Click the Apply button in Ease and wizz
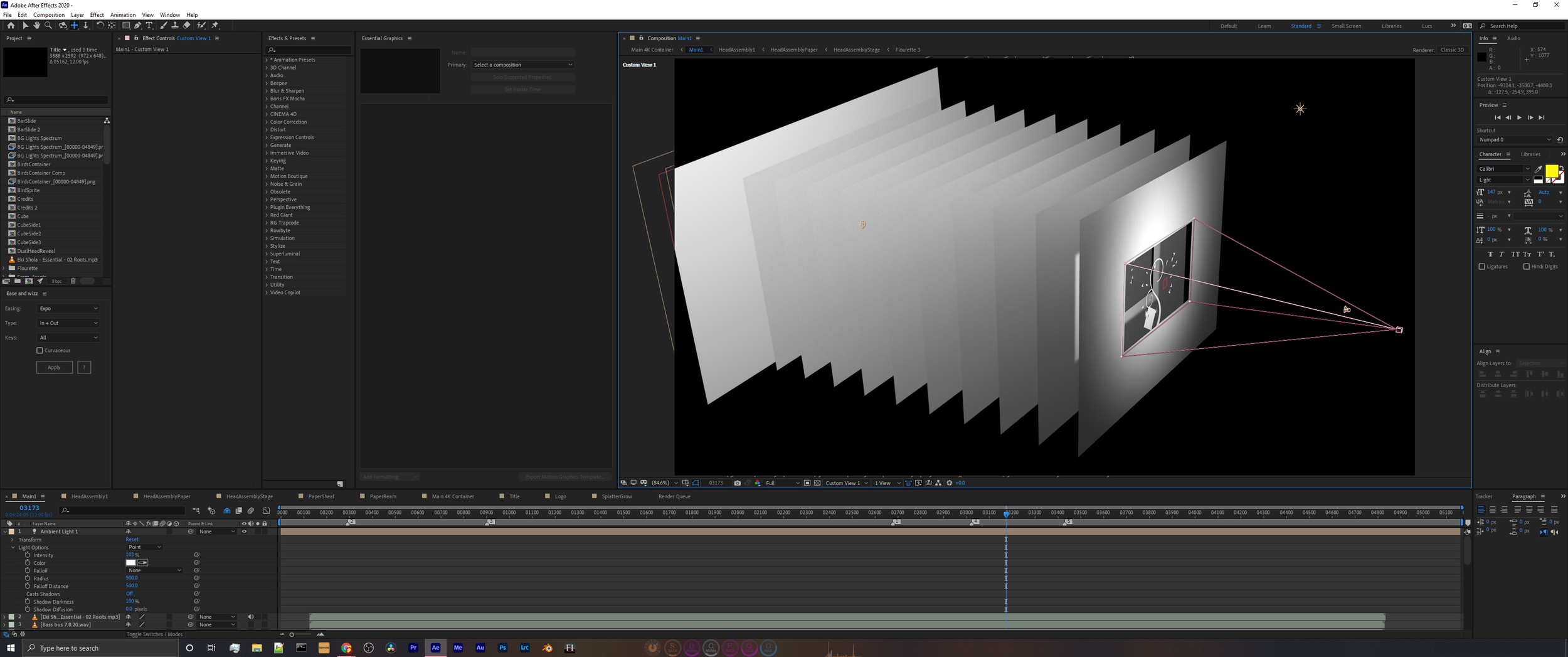1568x657 pixels. coord(55,367)
